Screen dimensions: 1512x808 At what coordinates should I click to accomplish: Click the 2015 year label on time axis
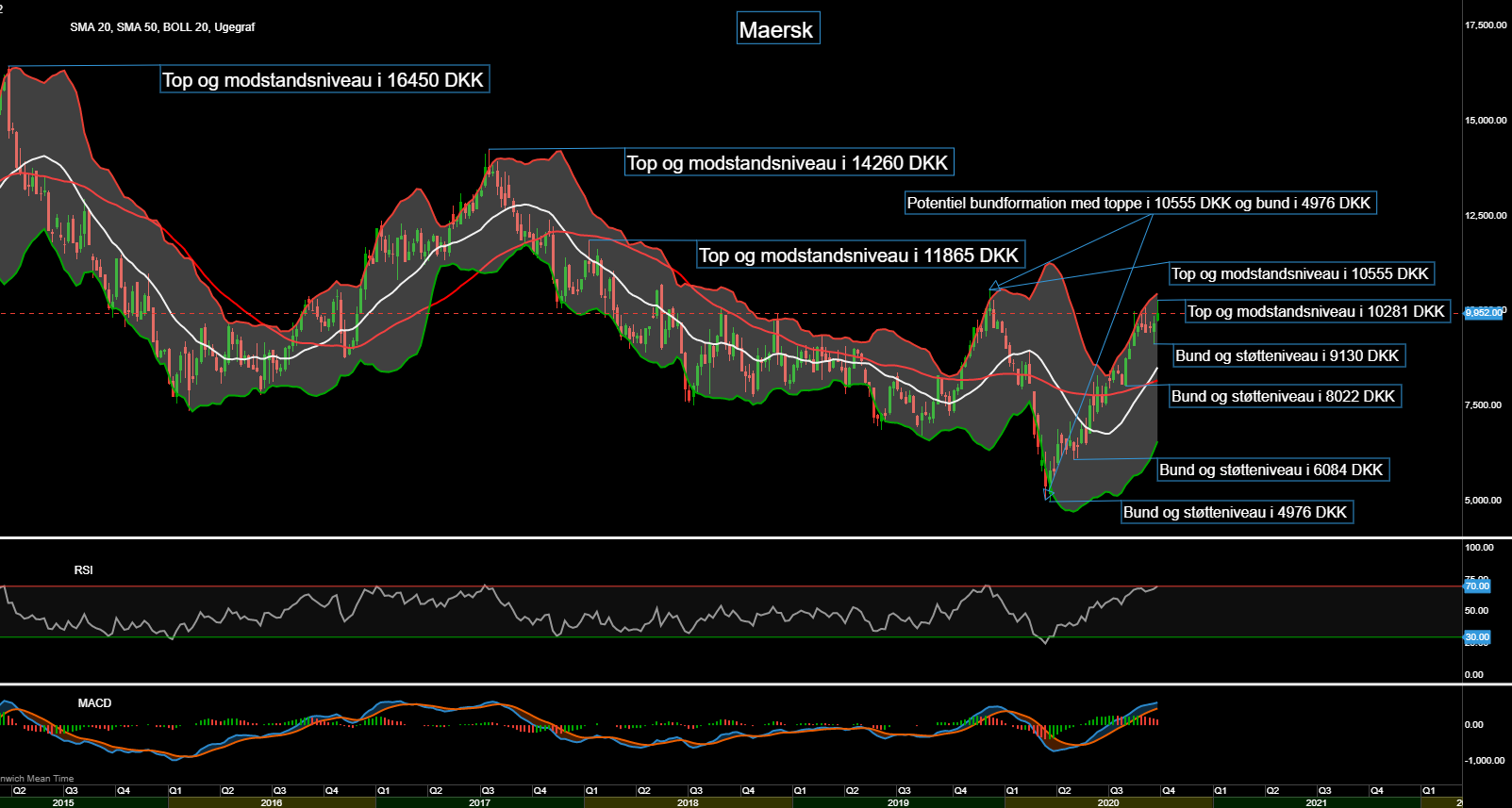63,802
